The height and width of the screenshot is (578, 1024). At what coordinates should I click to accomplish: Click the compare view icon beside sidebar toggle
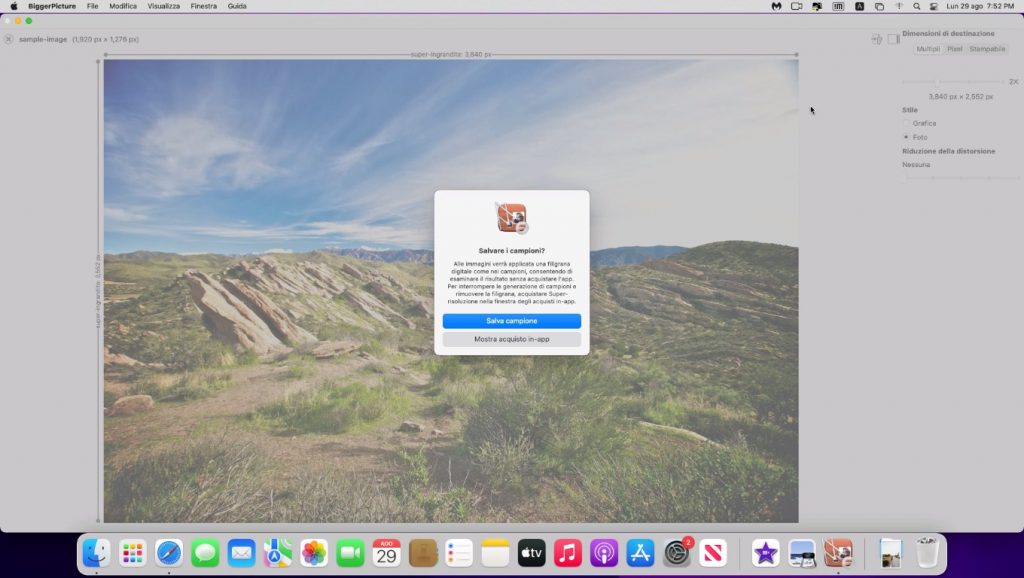click(x=876, y=39)
